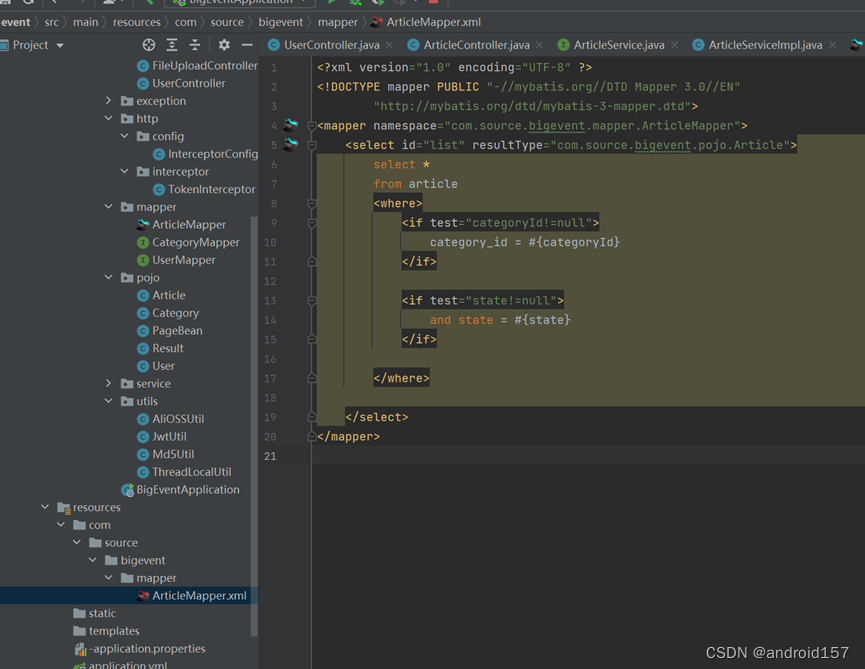Collapse the http folder
This screenshot has width=865, height=669.
pyautogui.click(x=109, y=118)
